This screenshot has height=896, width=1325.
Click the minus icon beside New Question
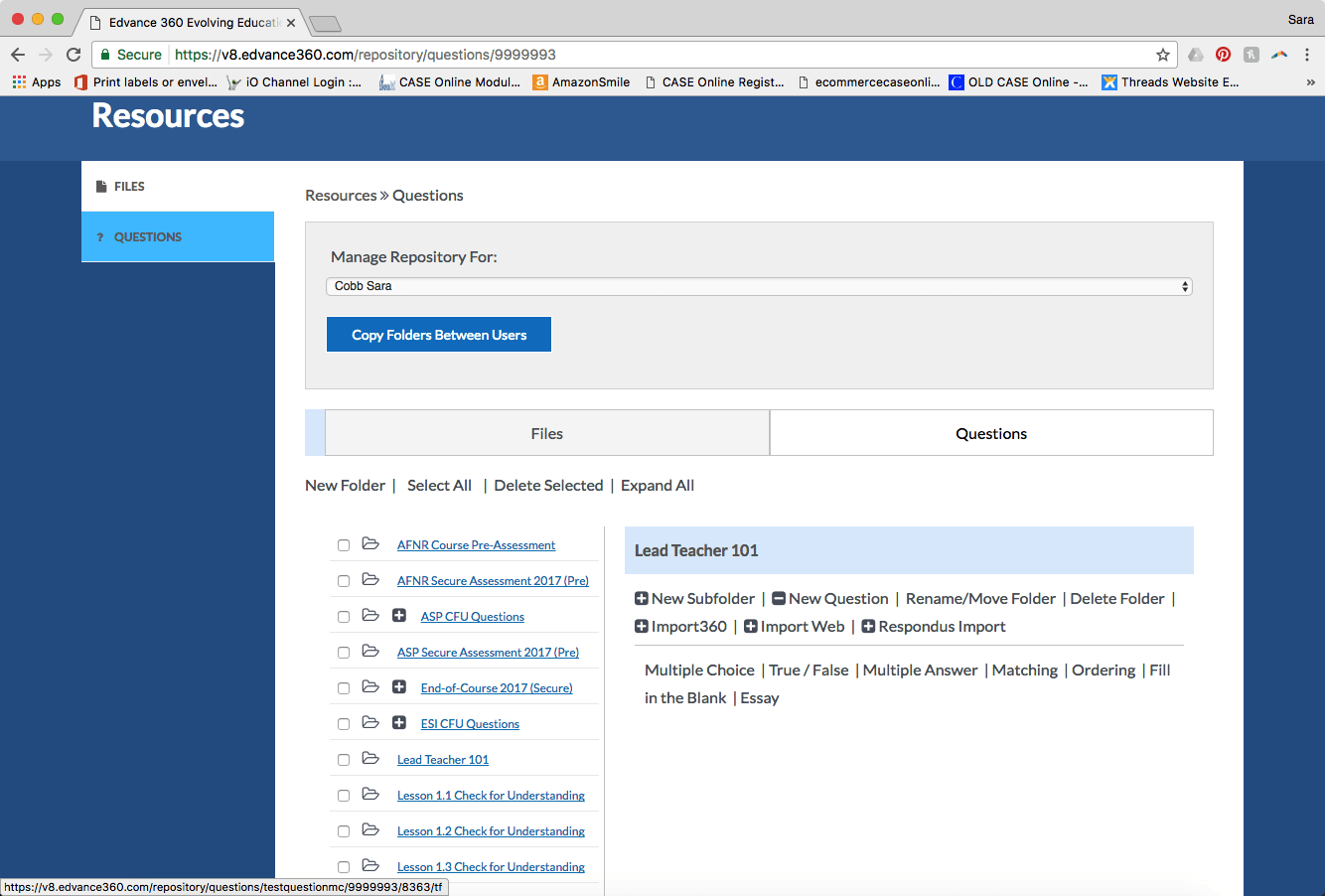tap(779, 599)
